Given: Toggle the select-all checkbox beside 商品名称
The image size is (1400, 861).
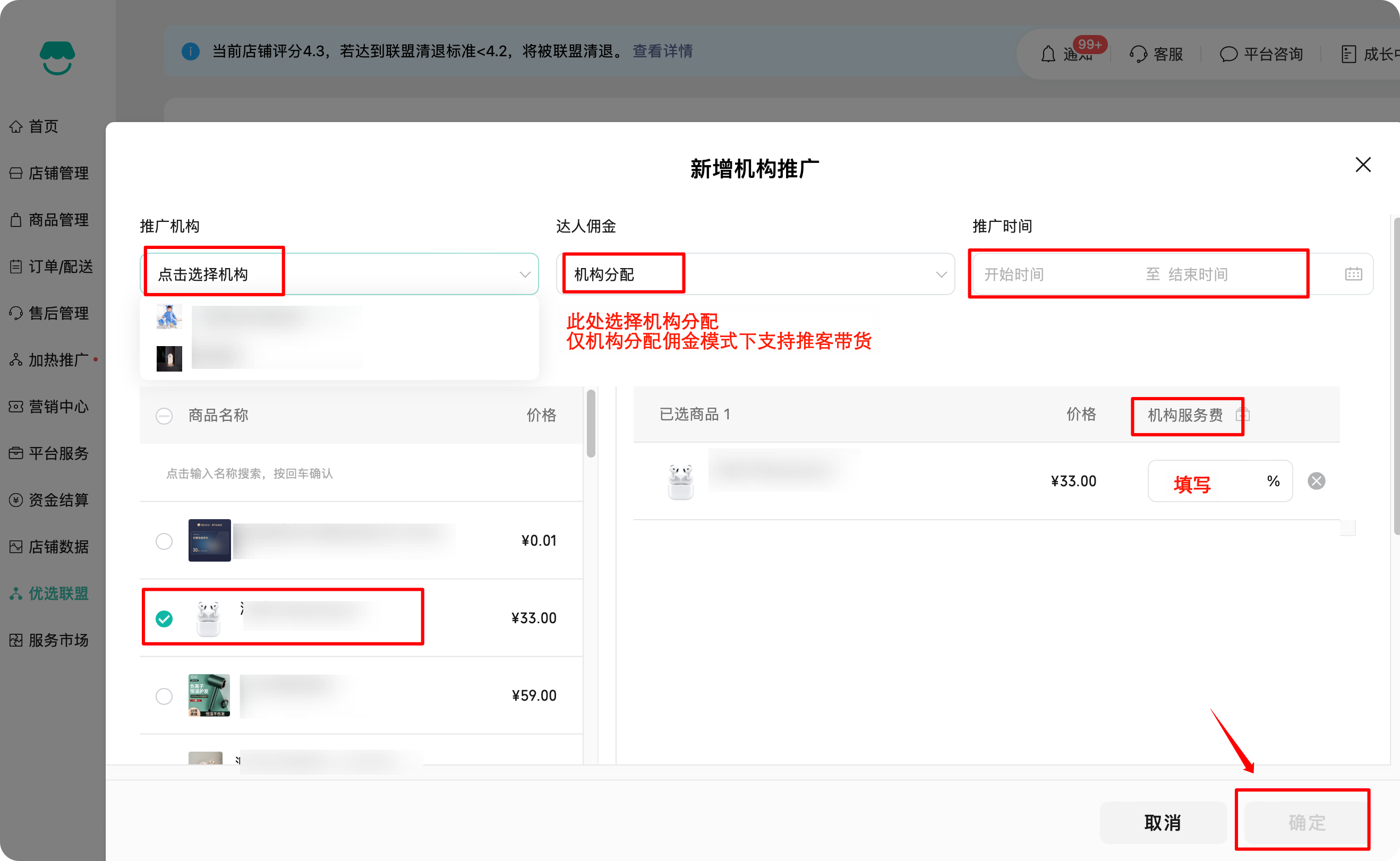Looking at the screenshot, I should coord(164,416).
